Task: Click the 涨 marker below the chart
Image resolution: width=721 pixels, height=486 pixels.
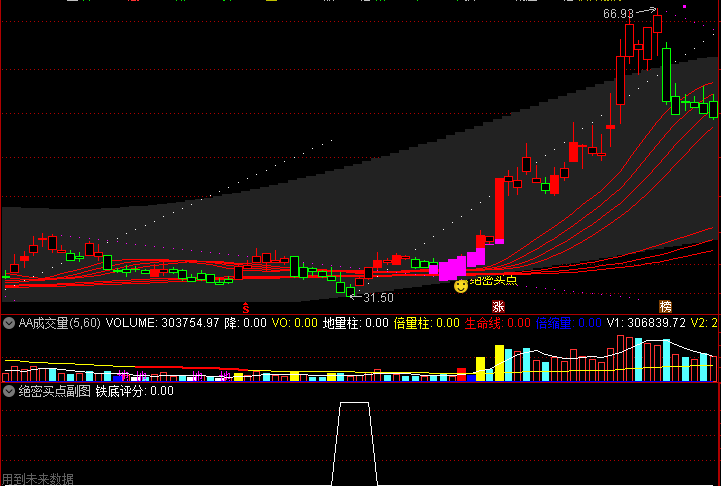Action: click(498, 306)
